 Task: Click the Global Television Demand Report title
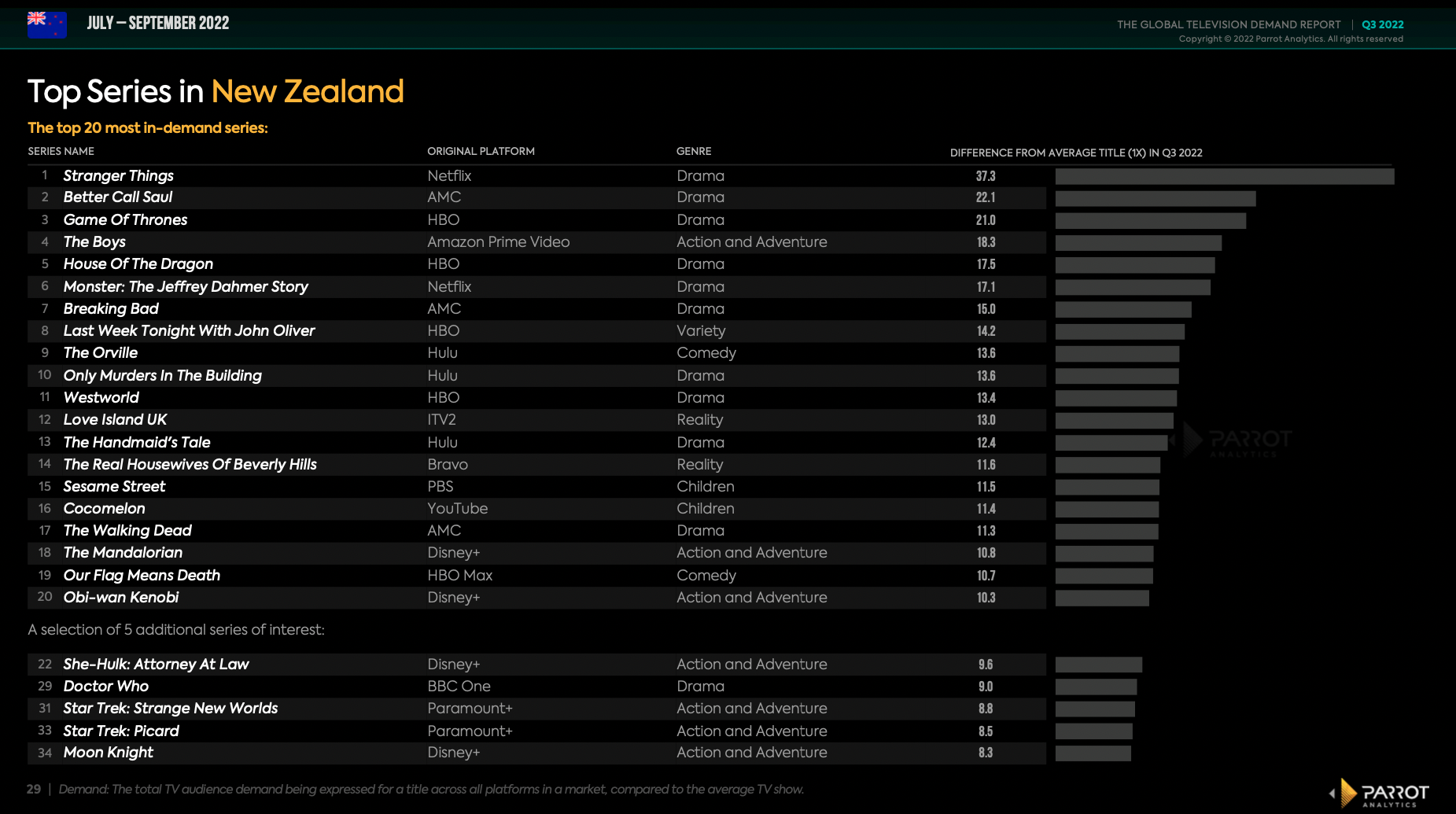1228,24
